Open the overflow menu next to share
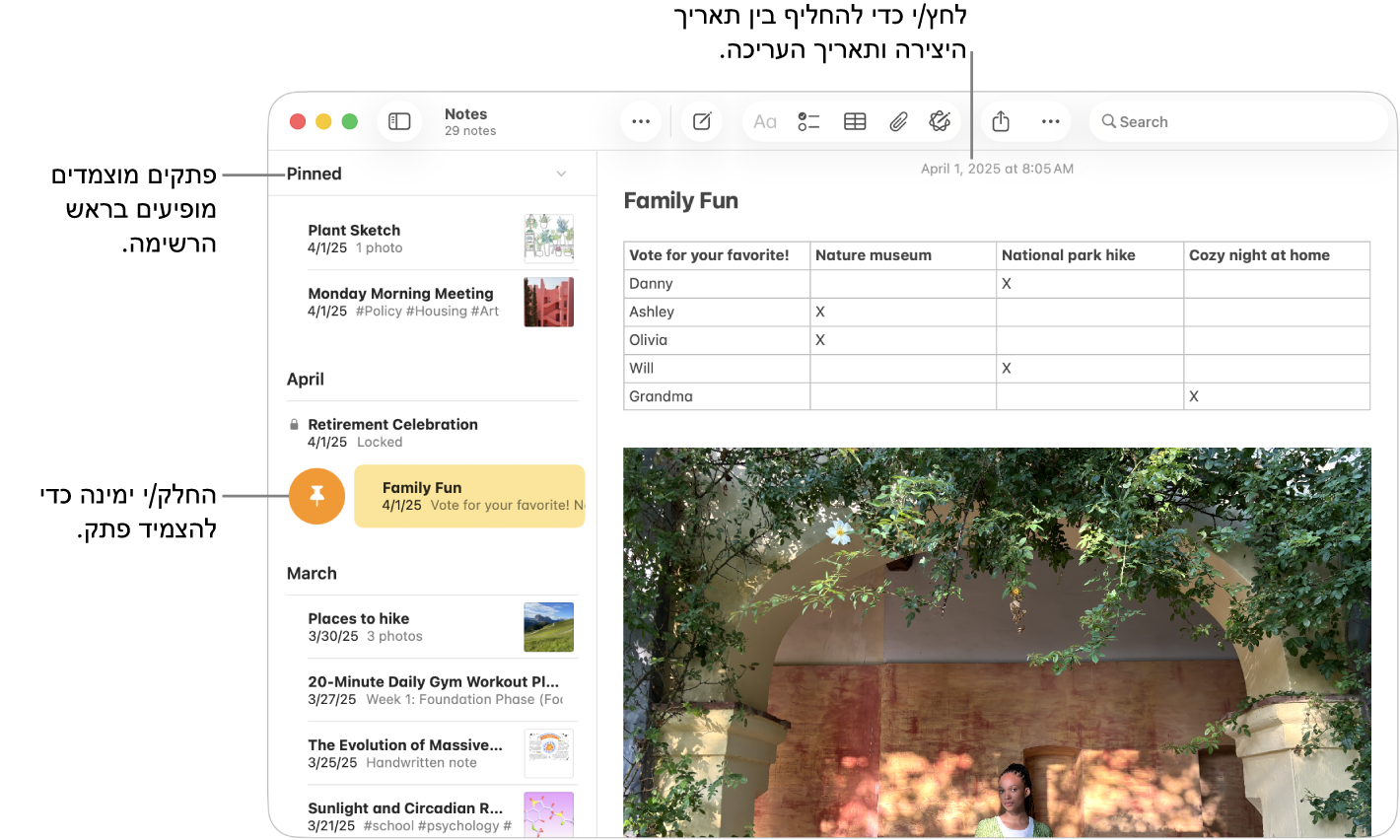Viewport: 1400px width, 840px height. pyautogui.click(x=1050, y=121)
